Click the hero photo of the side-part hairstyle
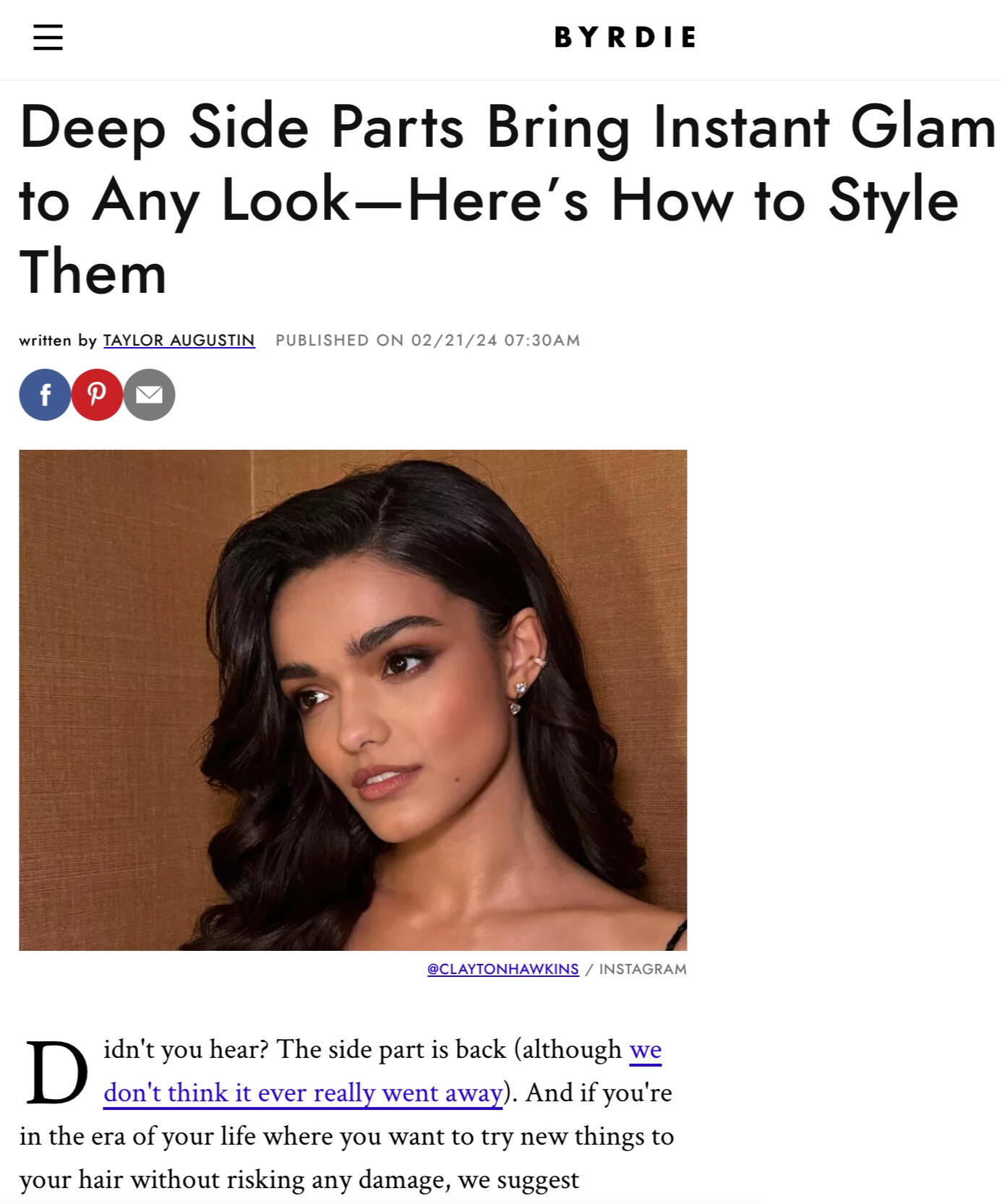The width and height of the screenshot is (1002, 1204). (353, 700)
